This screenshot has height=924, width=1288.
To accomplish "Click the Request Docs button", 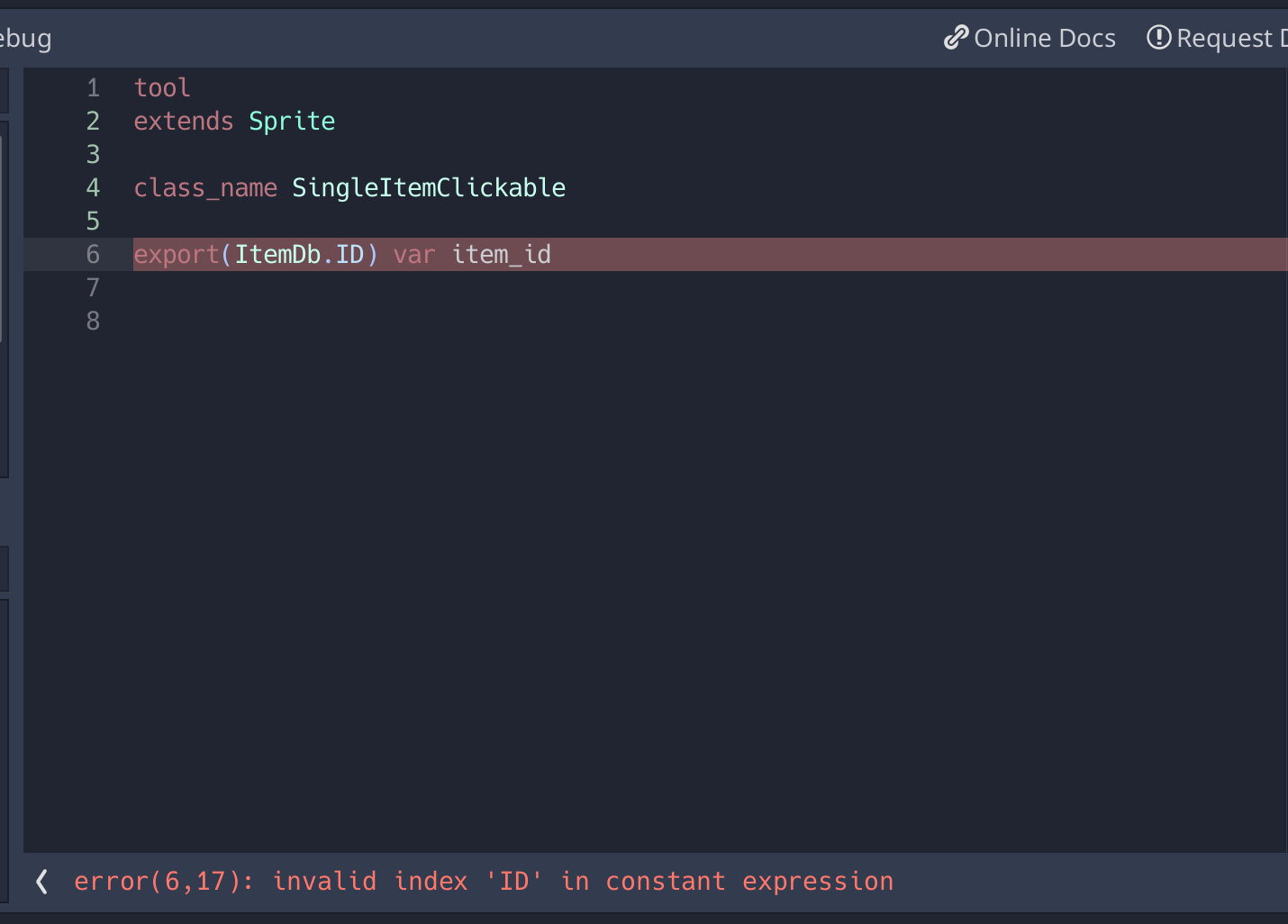I will coord(1234,38).
